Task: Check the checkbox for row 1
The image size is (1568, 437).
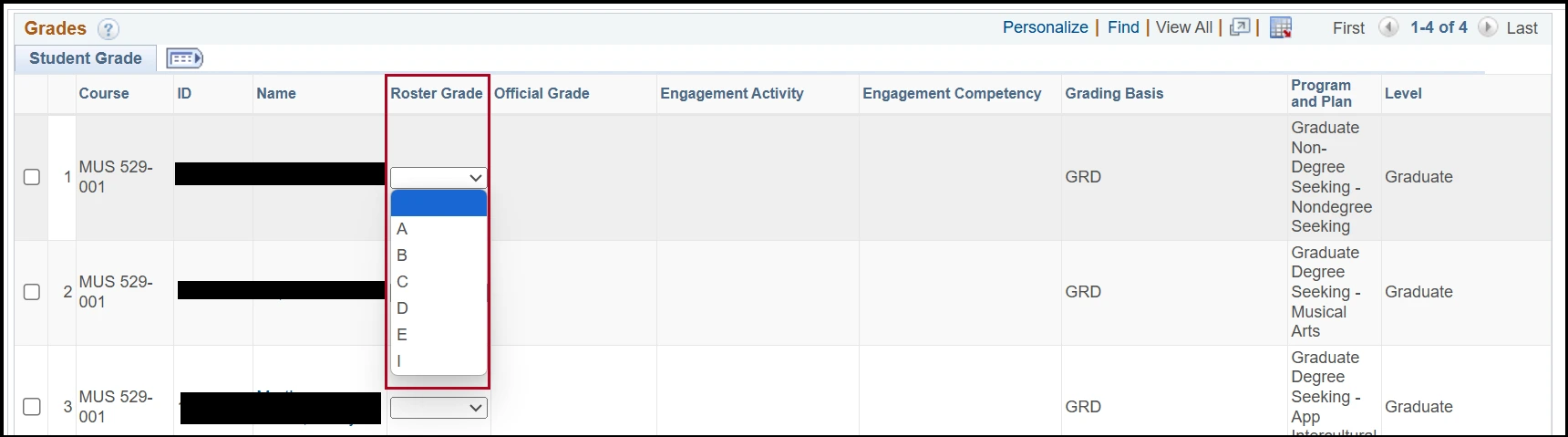Action: point(32,177)
